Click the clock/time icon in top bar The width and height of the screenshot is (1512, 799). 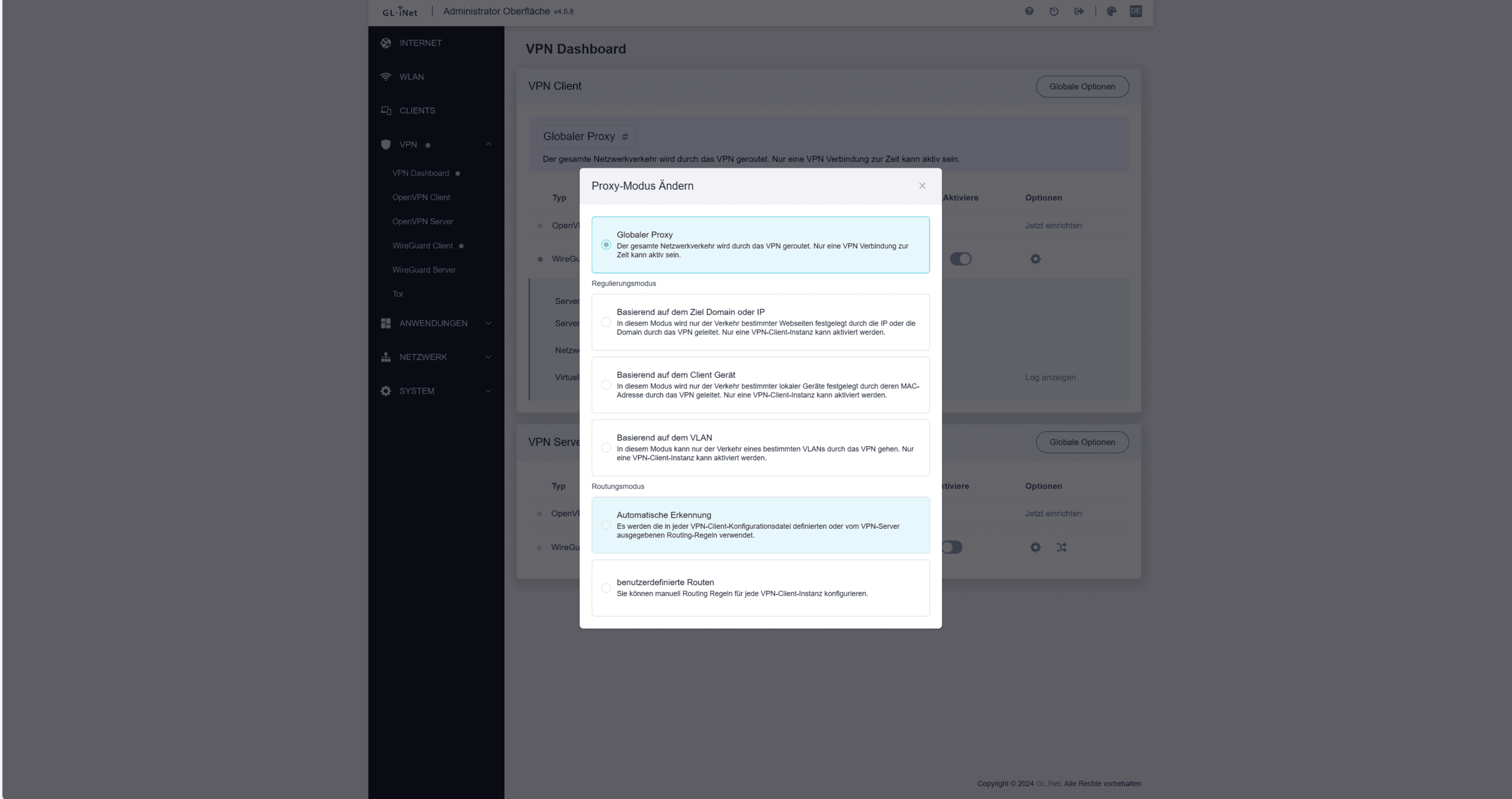coord(1054,11)
